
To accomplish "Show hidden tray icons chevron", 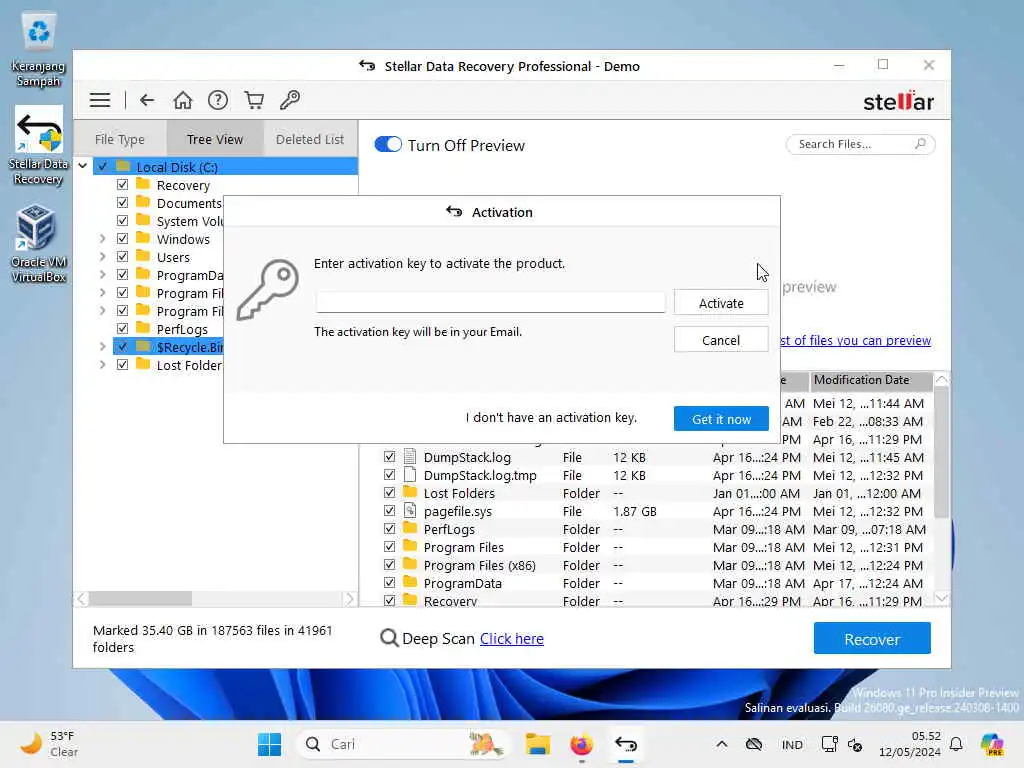I will (722, 744).
